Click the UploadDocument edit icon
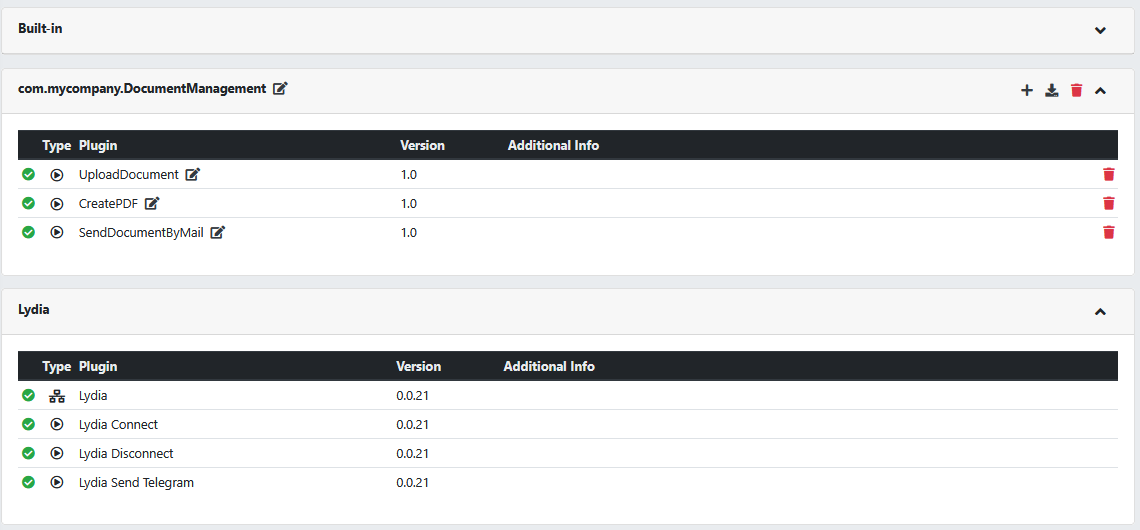1140x530 pixels. tap(192, 174)
